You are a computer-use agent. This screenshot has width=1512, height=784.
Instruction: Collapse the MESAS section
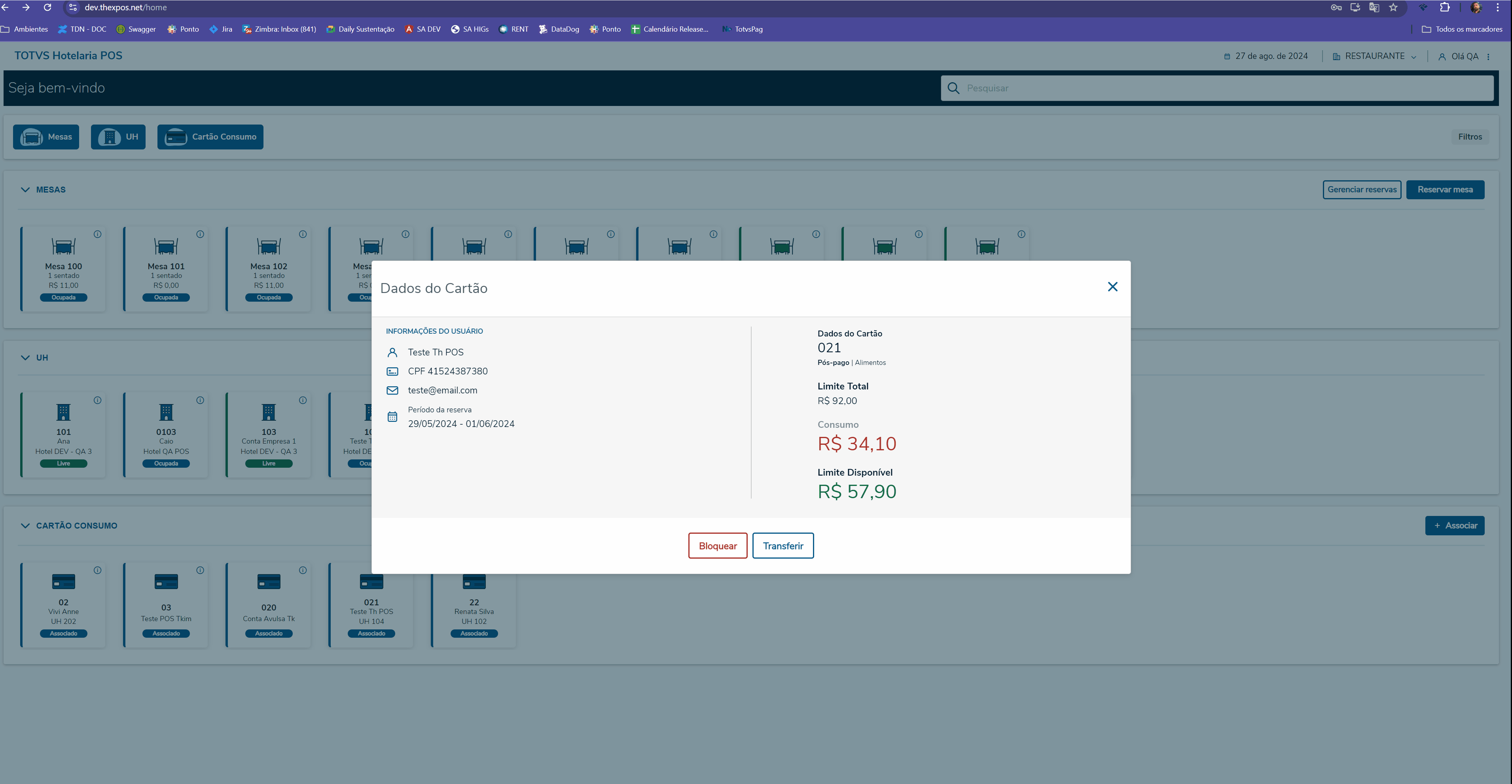pyautogui.click(x=25, y=189)
